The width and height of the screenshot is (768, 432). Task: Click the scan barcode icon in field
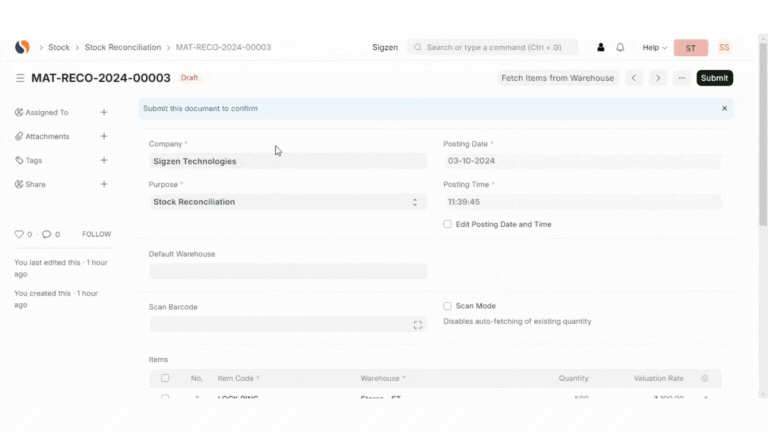[418, 325]
